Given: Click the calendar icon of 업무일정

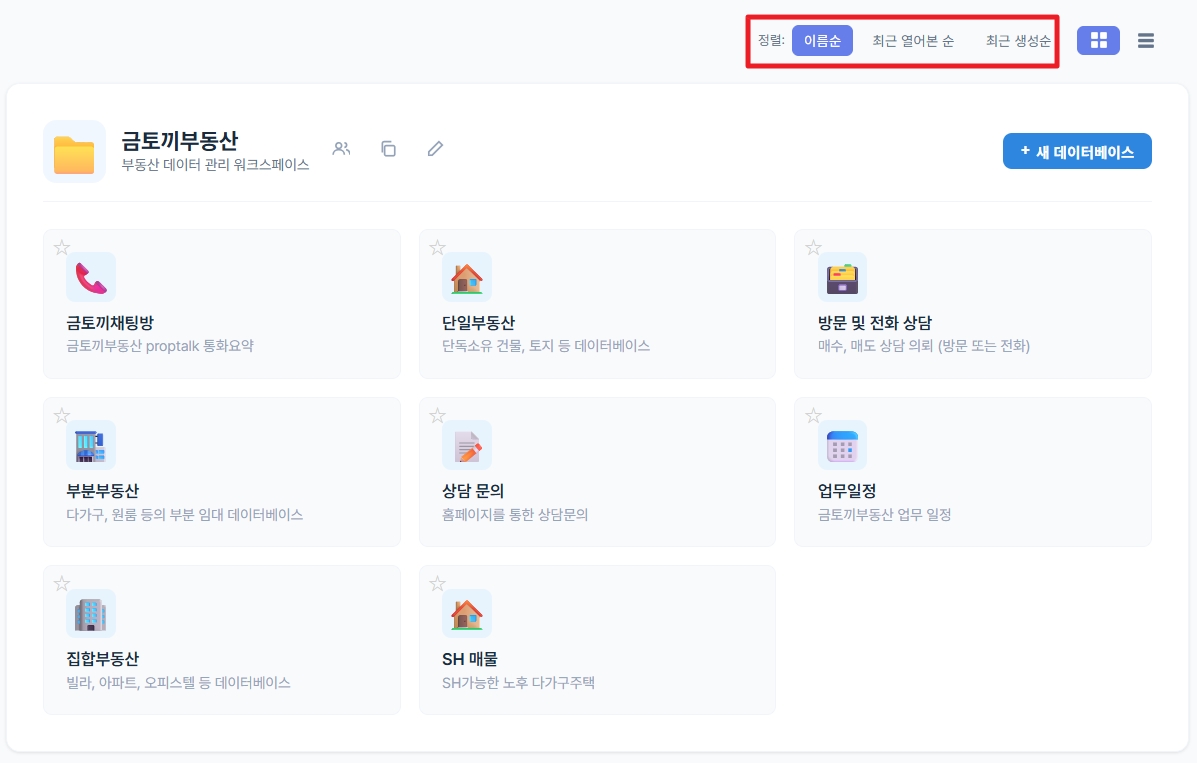Looking at the screenshot, I should 842,445.
